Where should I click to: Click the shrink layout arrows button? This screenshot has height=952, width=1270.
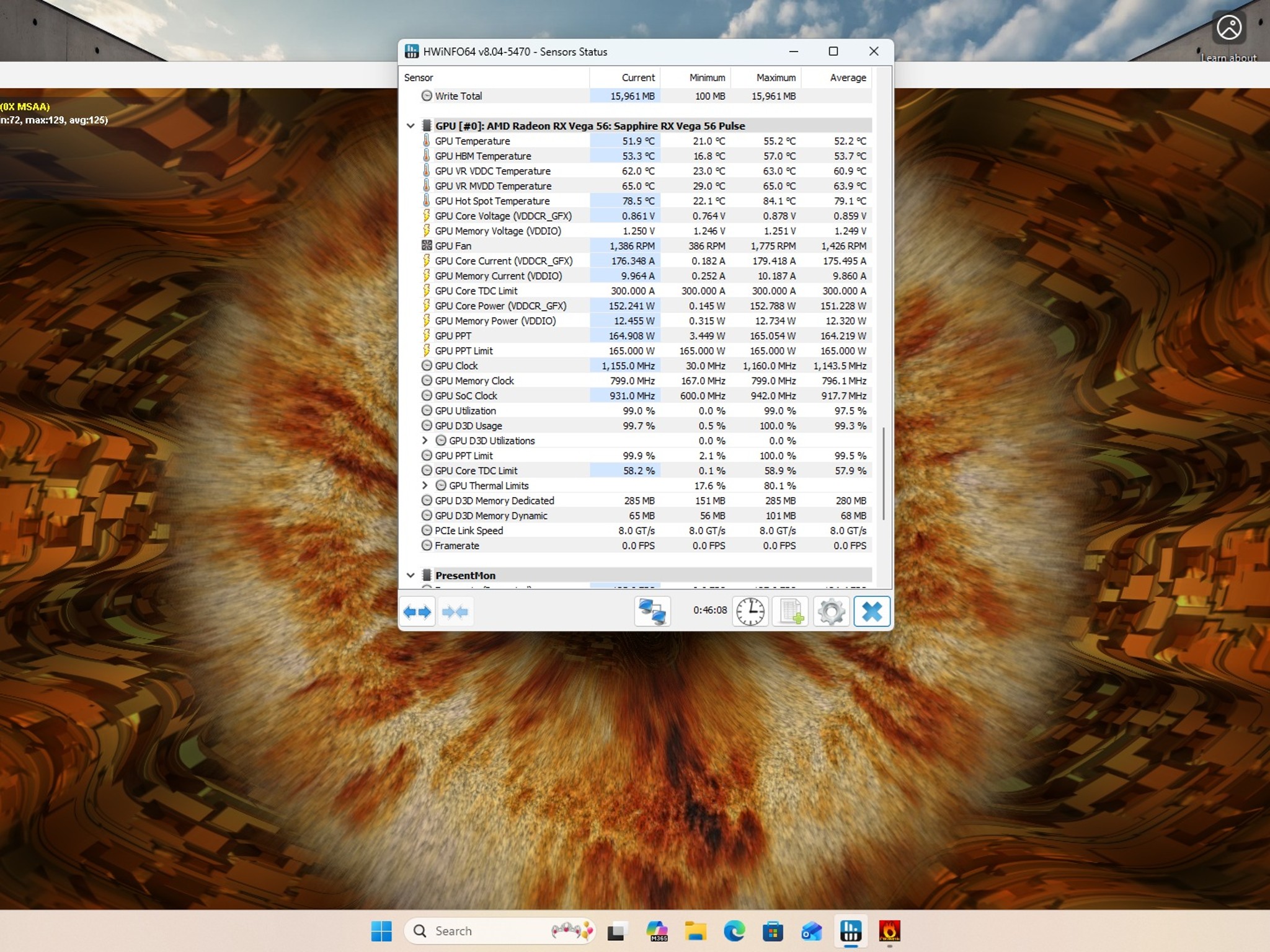[455, 612]
